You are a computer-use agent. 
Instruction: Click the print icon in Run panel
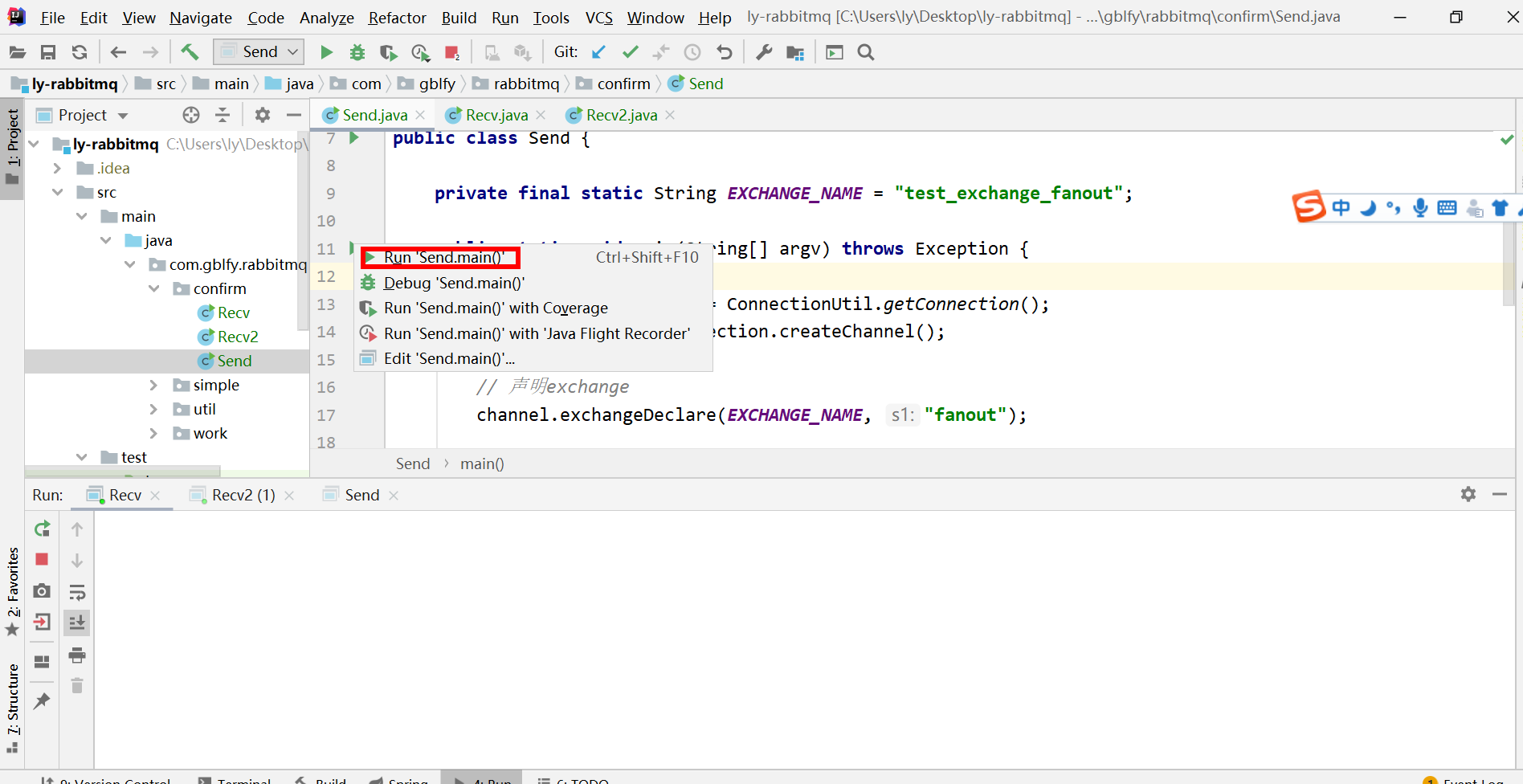pyautogui.click(x=77, y=655)
